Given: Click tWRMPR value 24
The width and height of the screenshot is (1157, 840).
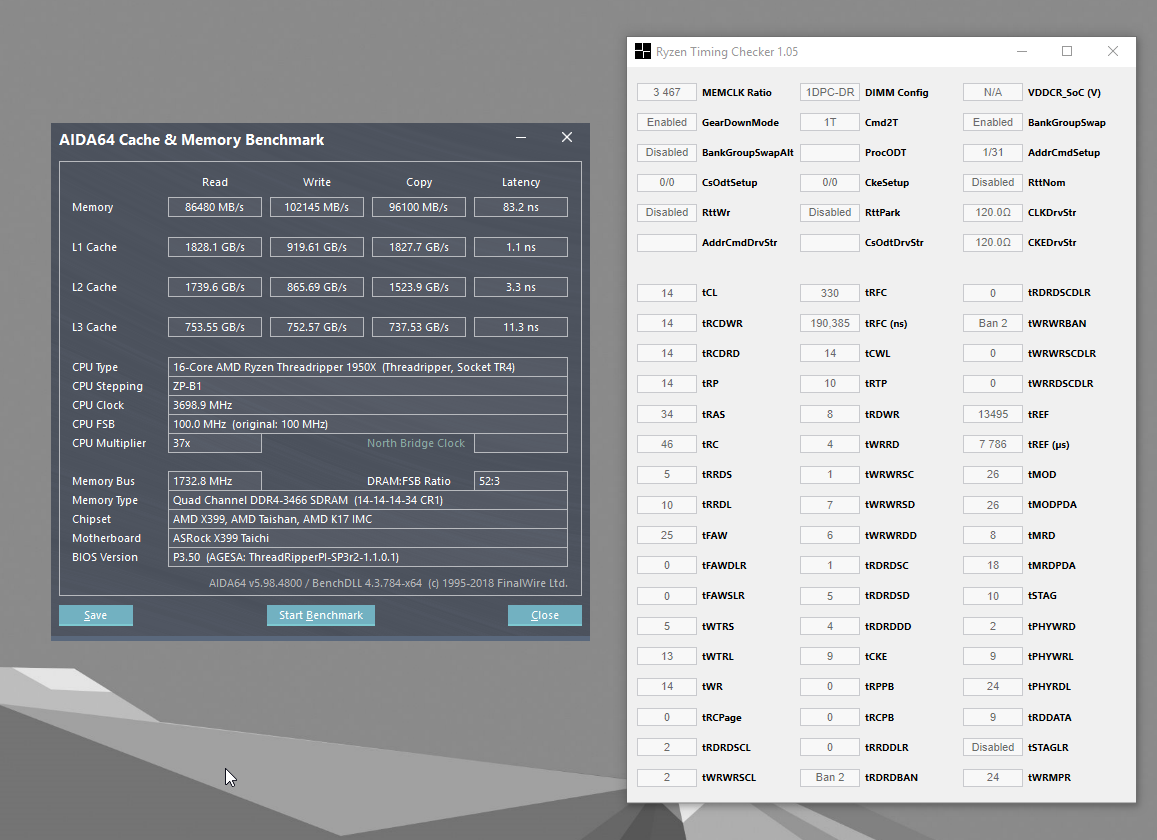Looking at the screenshot, I should tap(993, 777).
